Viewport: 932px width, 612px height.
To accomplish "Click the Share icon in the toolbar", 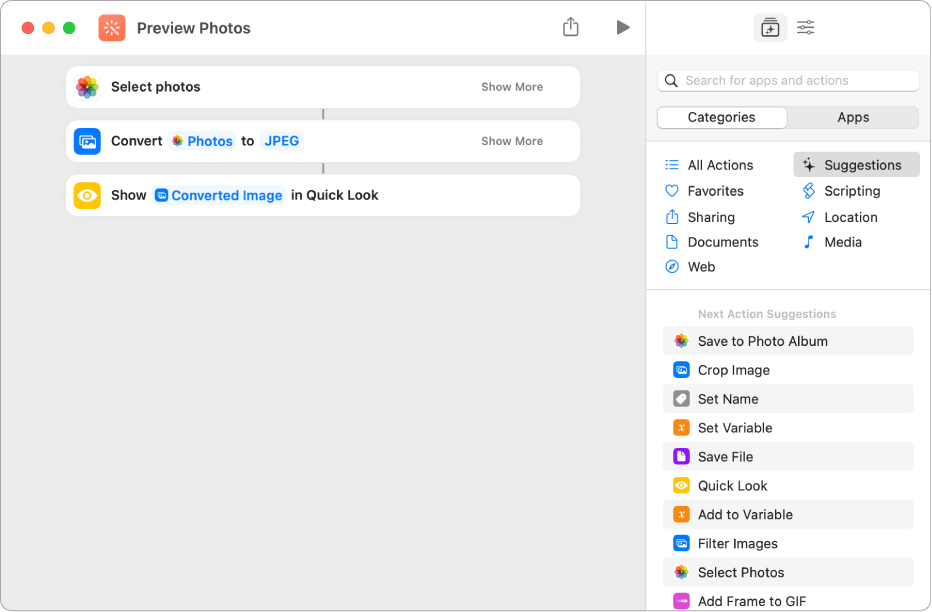I will pos(570,28).
